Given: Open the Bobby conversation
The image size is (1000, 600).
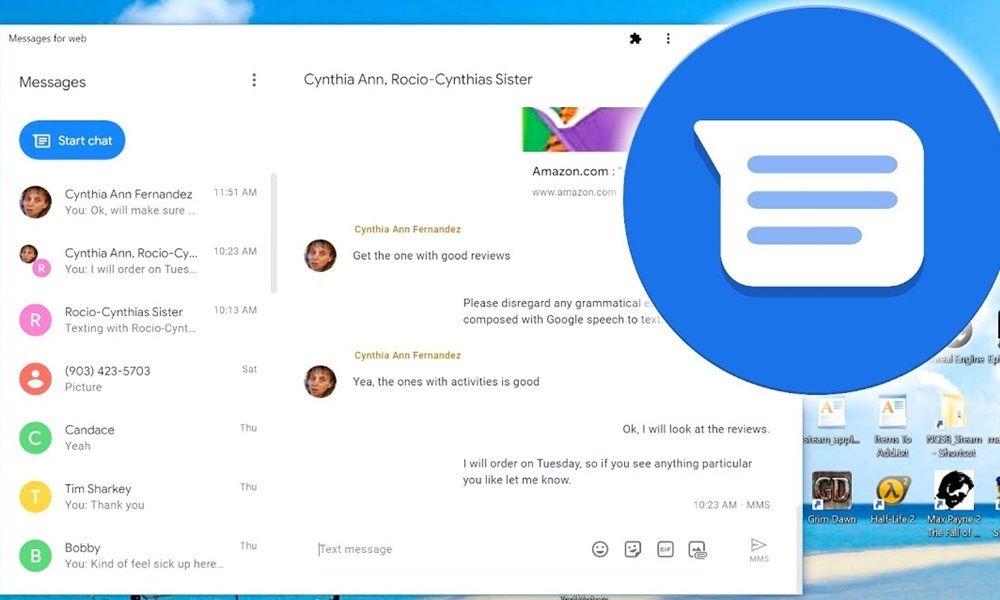Looking at the screenshot, I should [138, 555].
